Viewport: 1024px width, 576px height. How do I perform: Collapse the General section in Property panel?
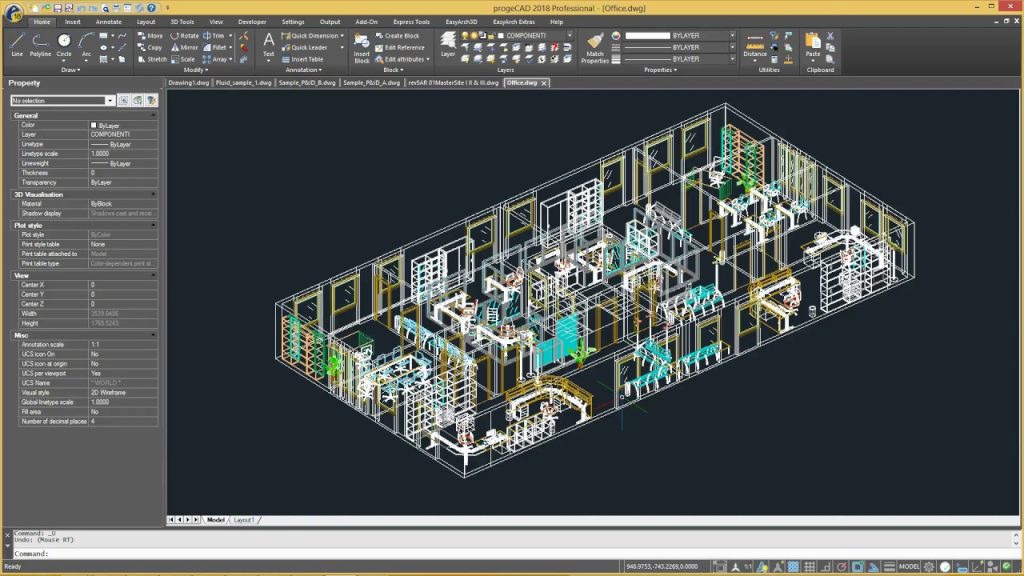(x=153, y=116)
